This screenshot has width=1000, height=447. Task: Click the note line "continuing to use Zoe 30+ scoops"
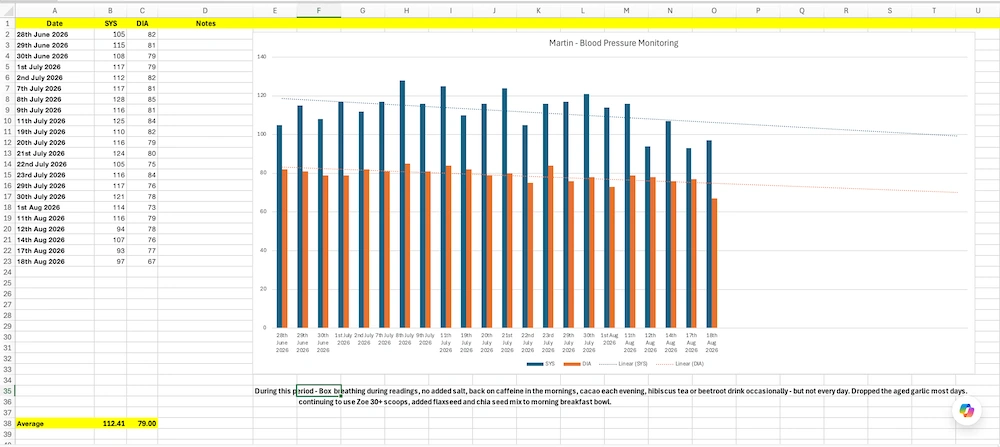pos(455,402)
